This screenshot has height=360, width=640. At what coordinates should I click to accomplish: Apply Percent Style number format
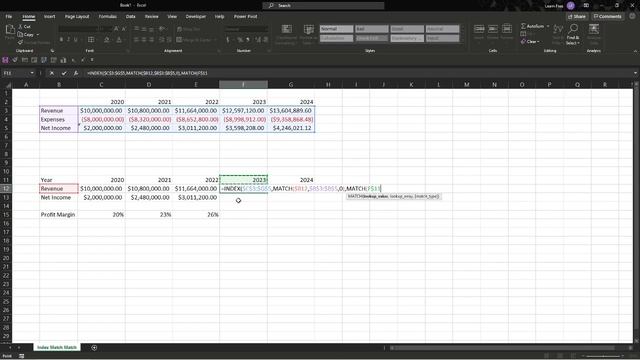[240, 40]
